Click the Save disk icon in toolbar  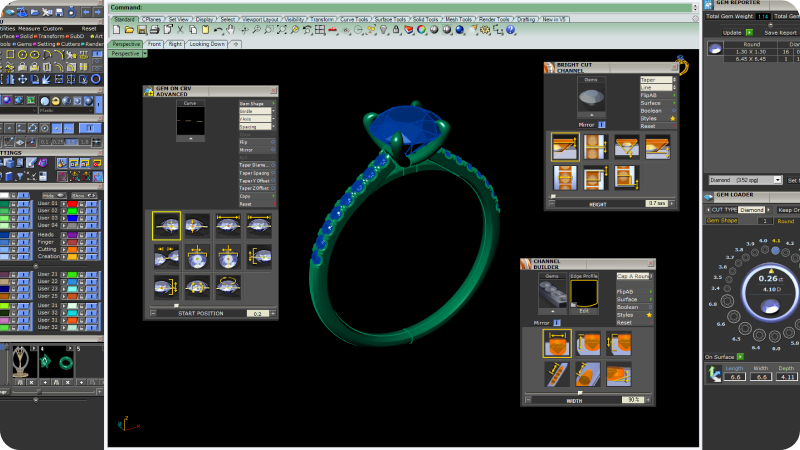(142, 30)
